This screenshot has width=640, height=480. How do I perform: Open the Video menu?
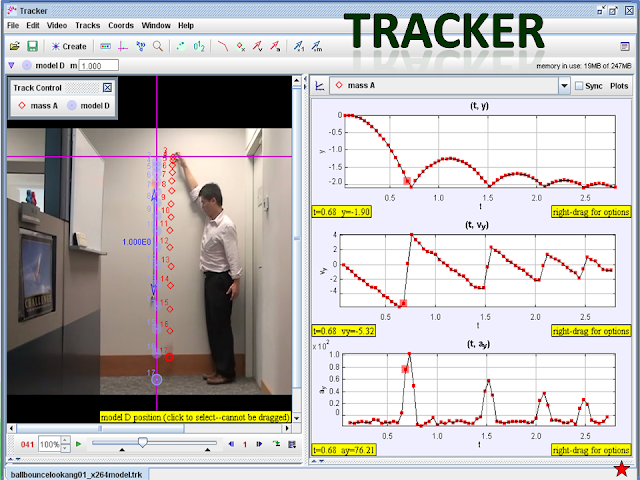tap(57, 26)
